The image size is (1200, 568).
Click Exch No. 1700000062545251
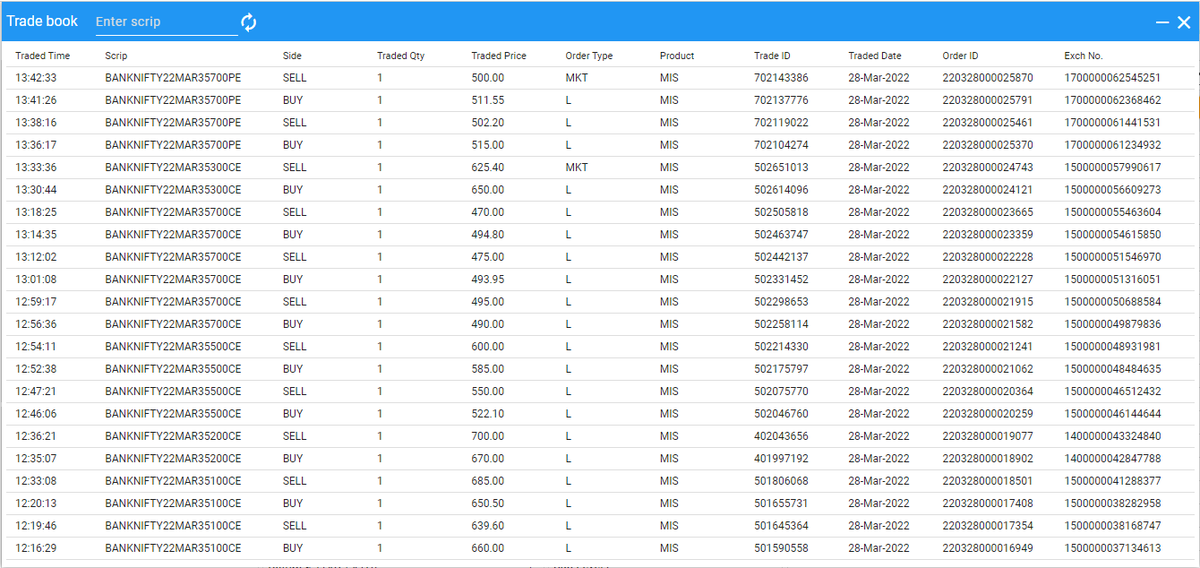pos(1113,78)
